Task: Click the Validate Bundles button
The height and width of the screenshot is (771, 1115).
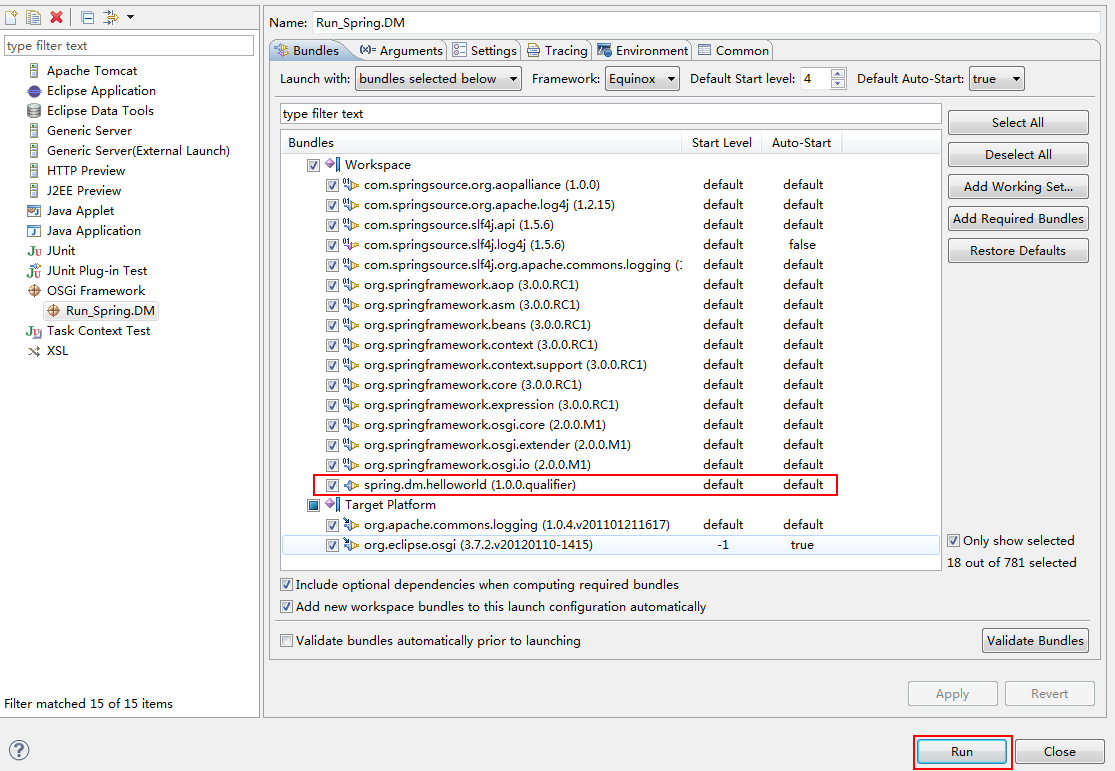Action: click(x=1035, y=640)
